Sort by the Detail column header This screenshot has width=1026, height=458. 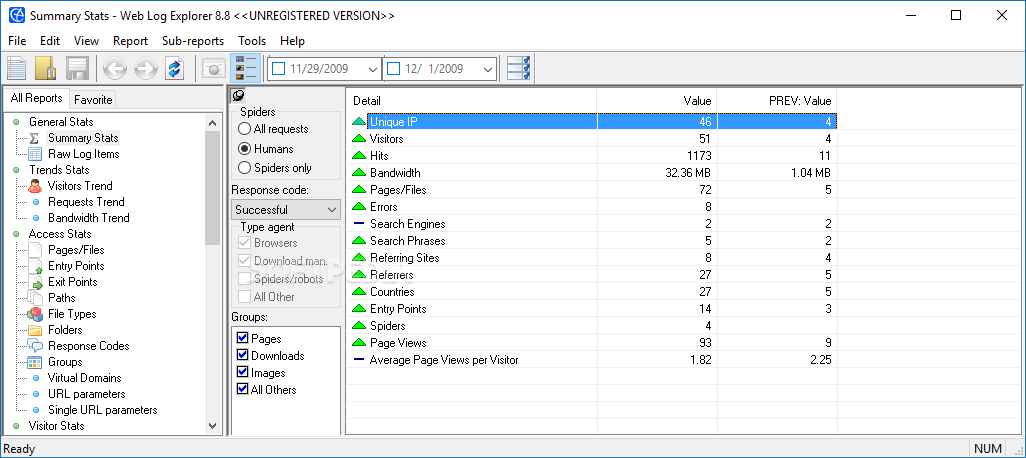[471, 101]
